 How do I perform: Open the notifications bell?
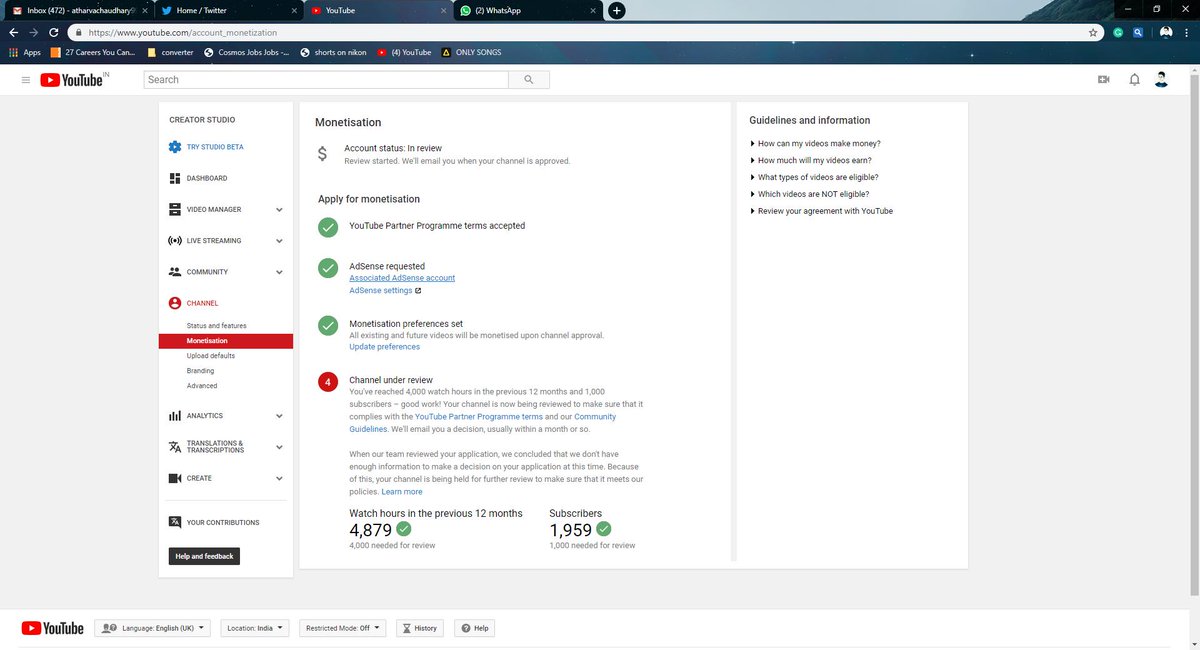1134,80
